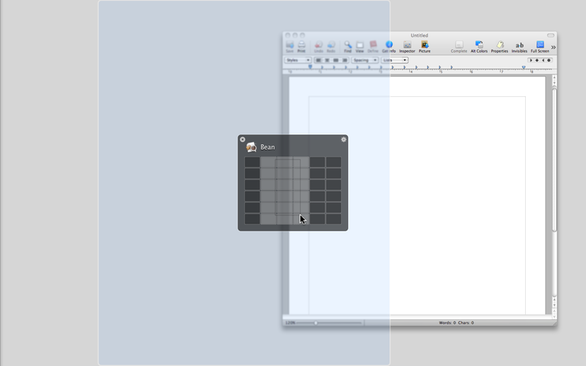Click the Undo toolbar item
This screenshot has height=366, width=586.
coord(318,47)
